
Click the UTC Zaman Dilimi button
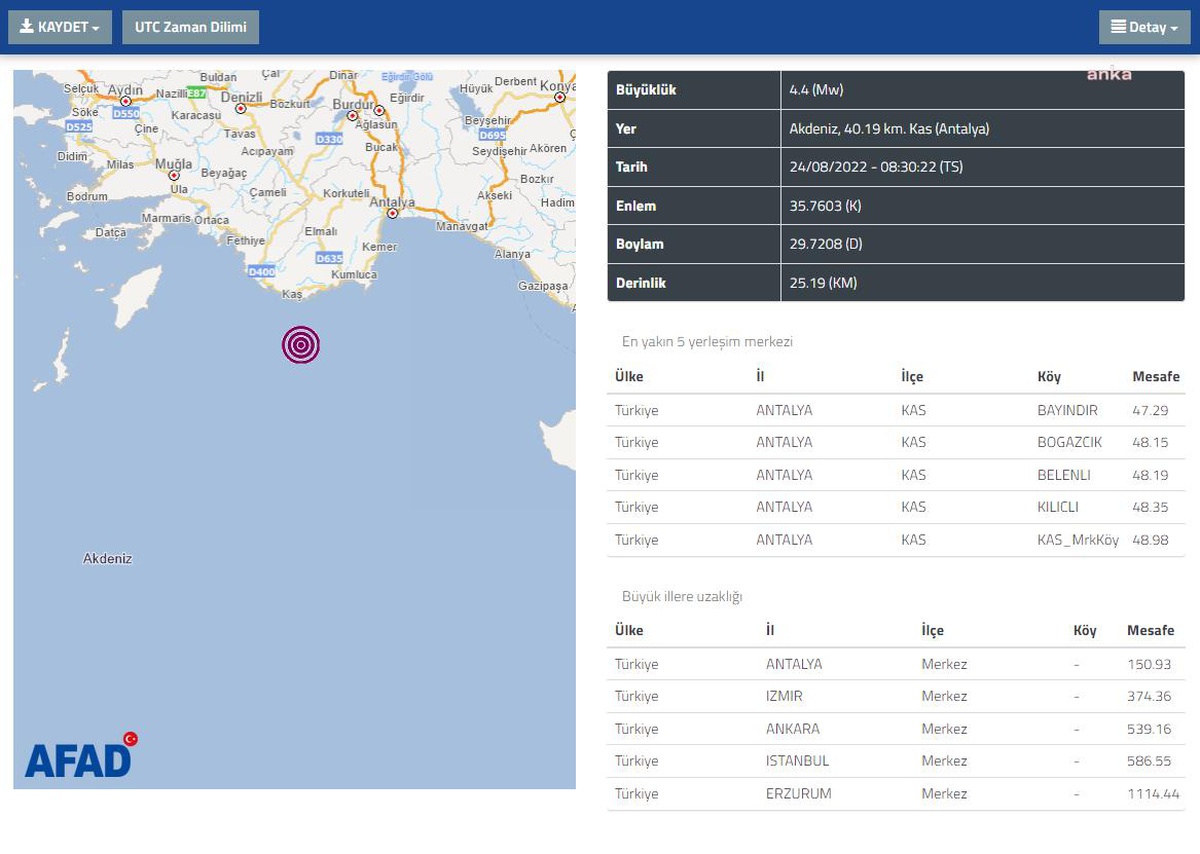(x=191, y=27)
